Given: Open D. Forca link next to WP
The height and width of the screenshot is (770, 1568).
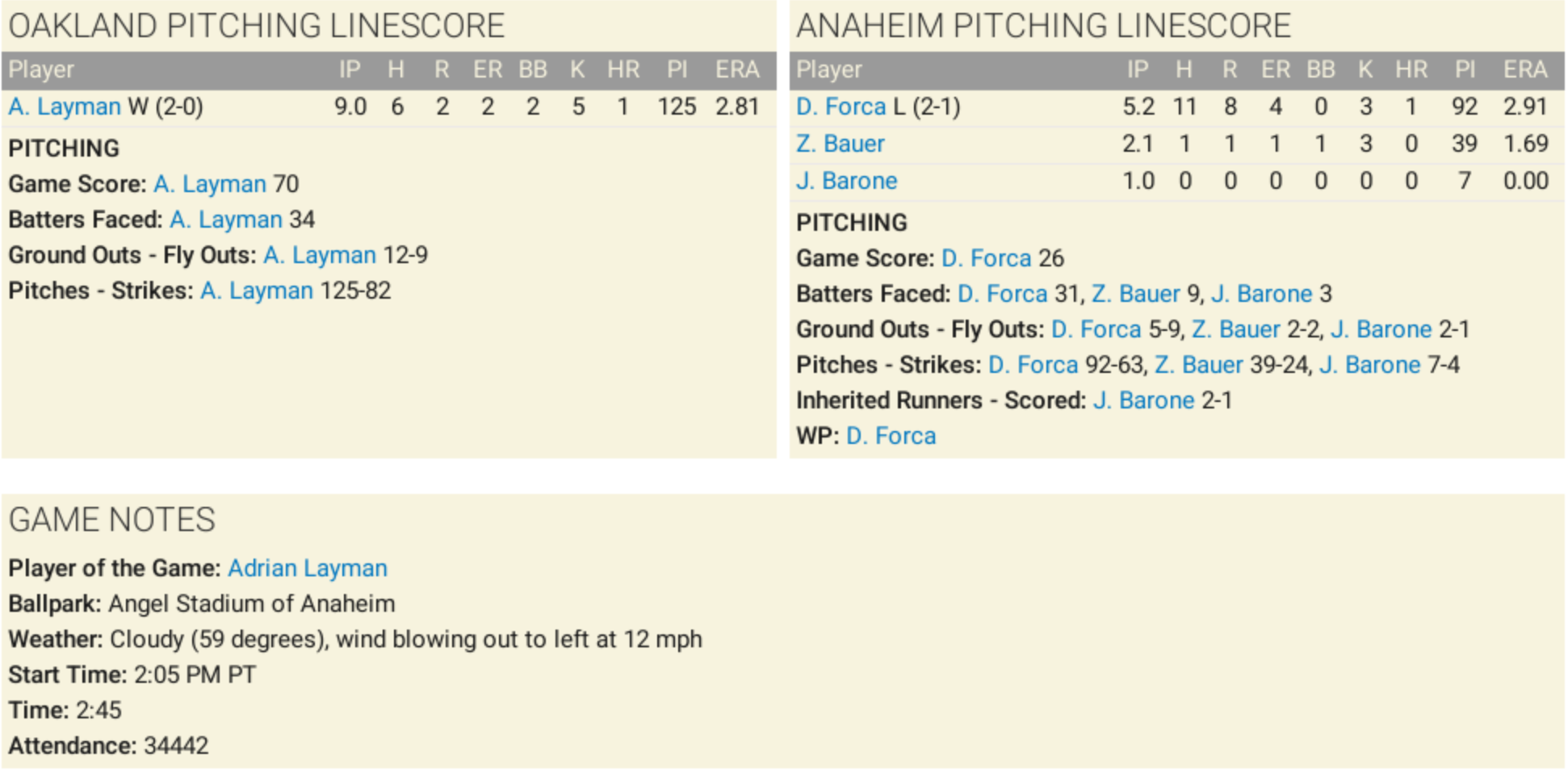Looking at the screenshot, I should [x=891, y=436].
